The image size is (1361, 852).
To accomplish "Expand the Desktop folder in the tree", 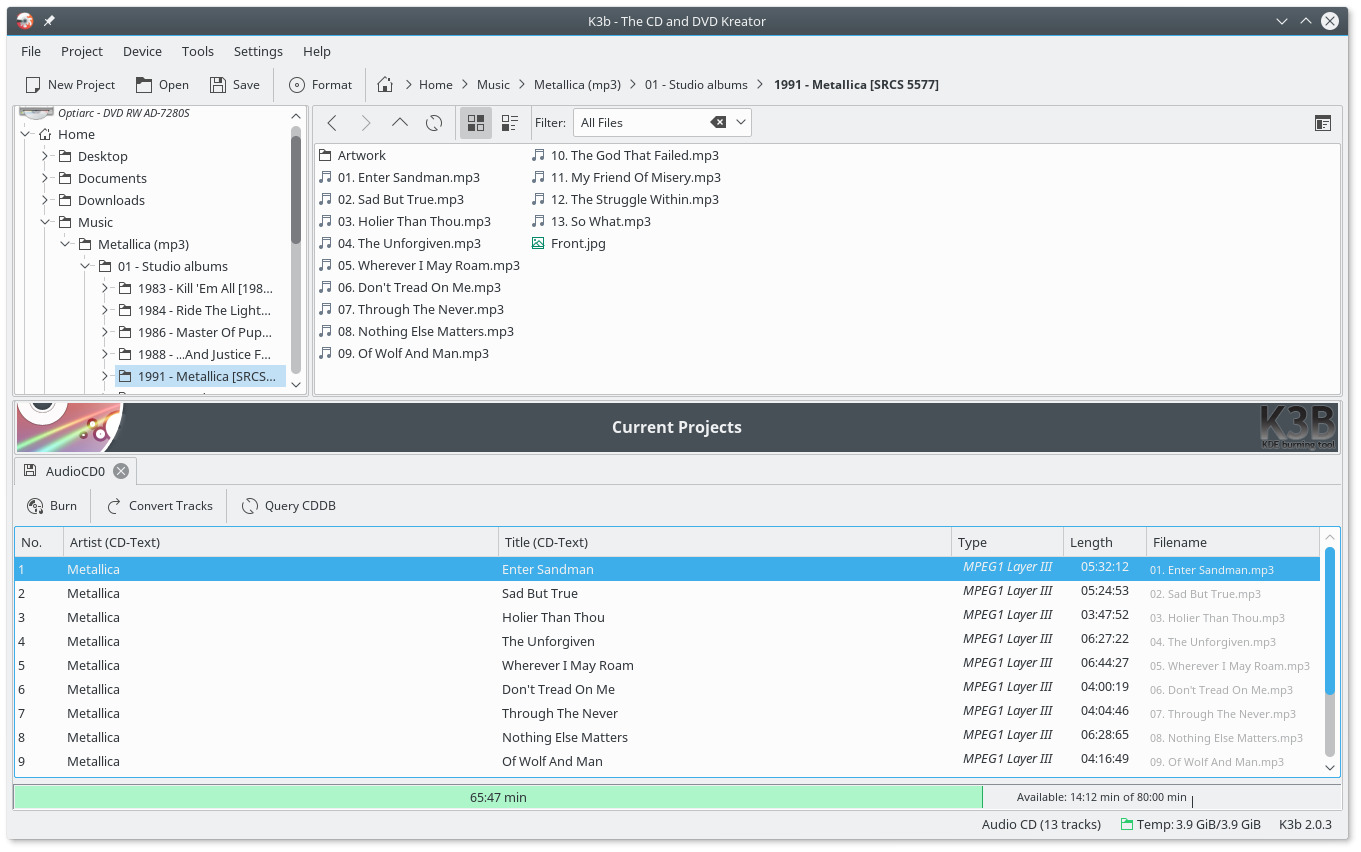I will pos(45,156).
